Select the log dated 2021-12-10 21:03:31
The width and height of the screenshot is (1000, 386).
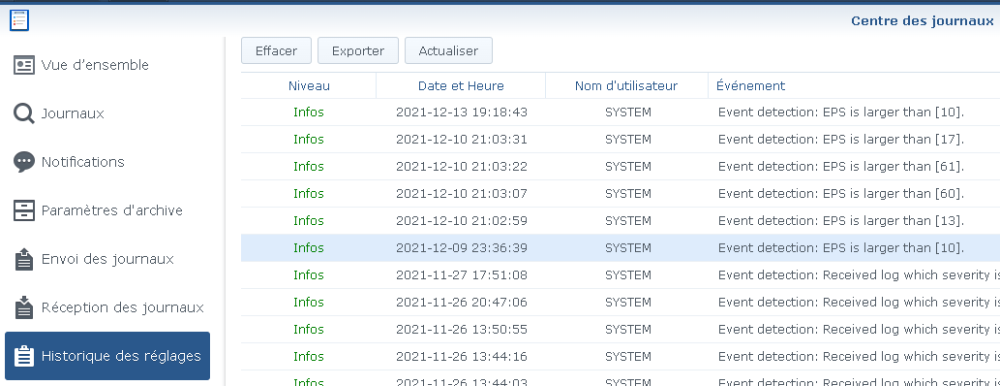point(621,139)
